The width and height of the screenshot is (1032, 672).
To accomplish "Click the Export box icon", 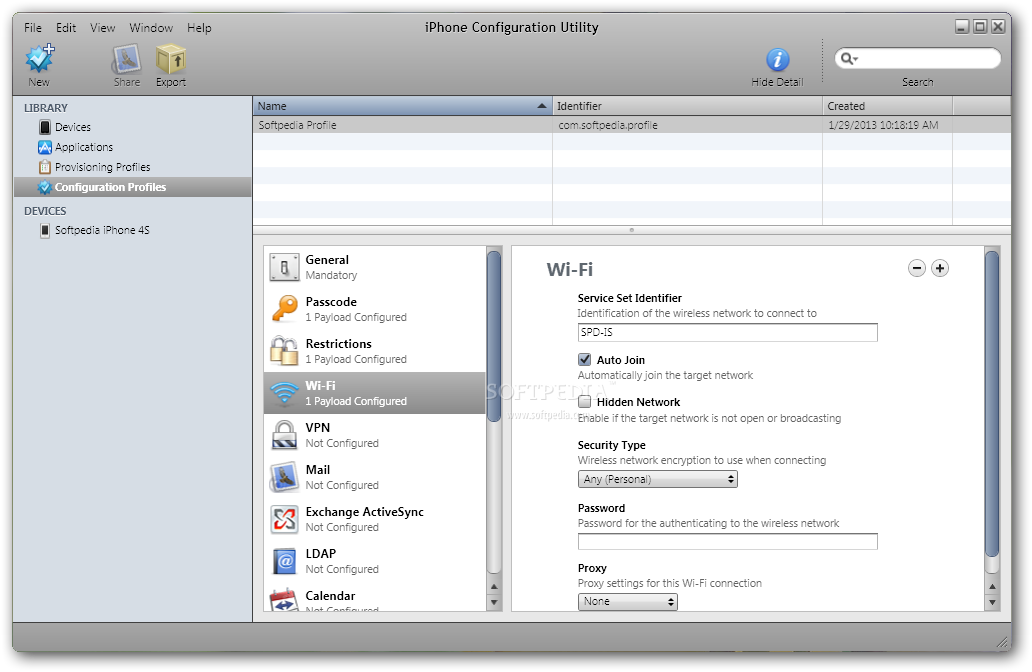I will (x=171, y=59).
